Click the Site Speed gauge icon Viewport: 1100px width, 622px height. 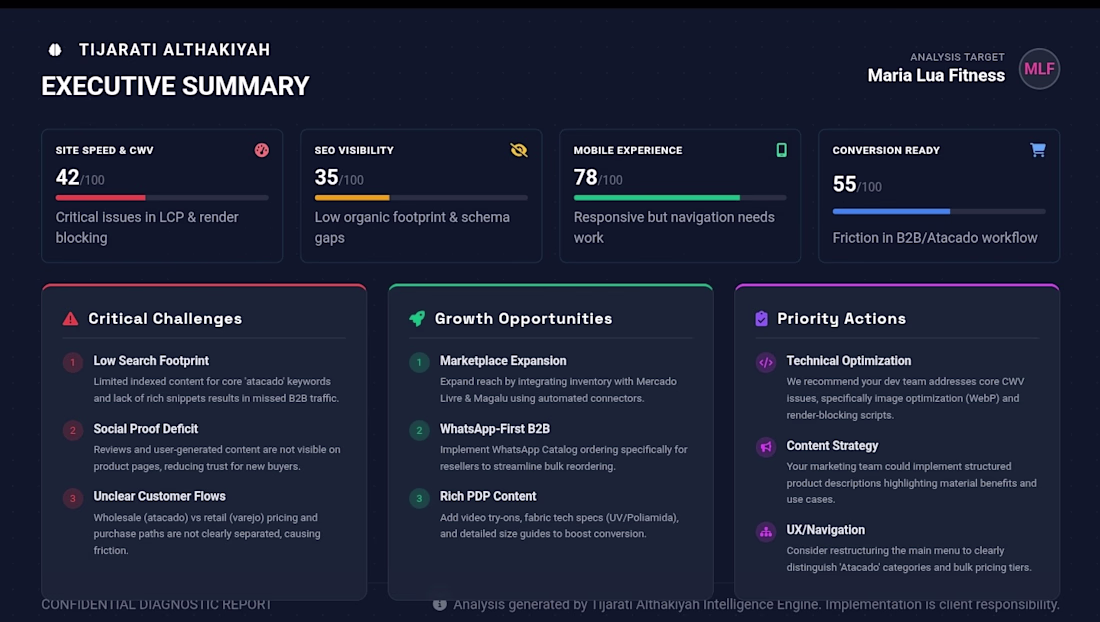coord(262,150)
